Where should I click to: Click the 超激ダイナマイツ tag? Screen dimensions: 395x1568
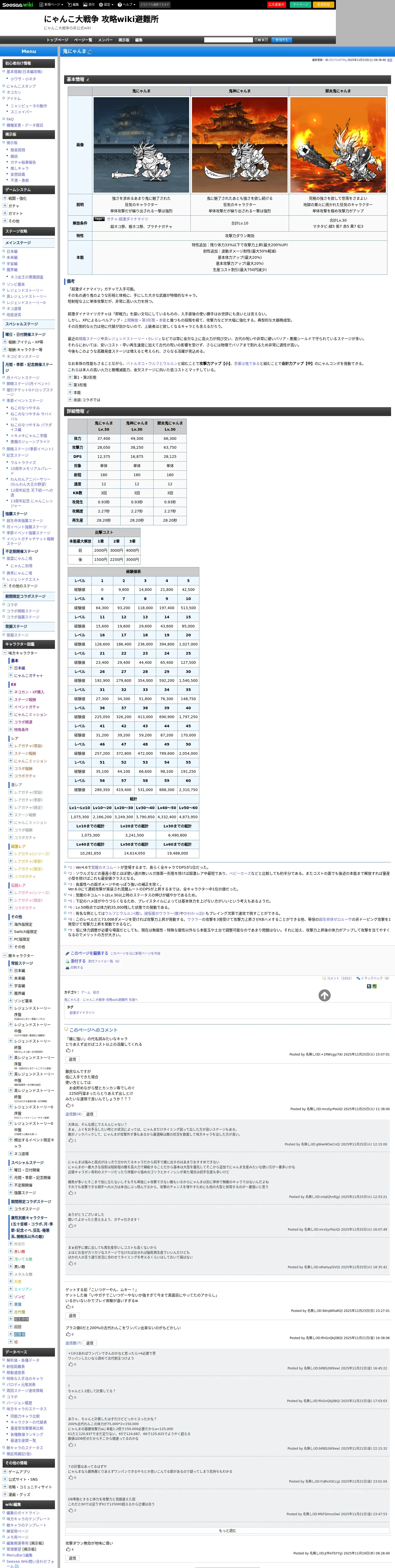pos(82,1013)
